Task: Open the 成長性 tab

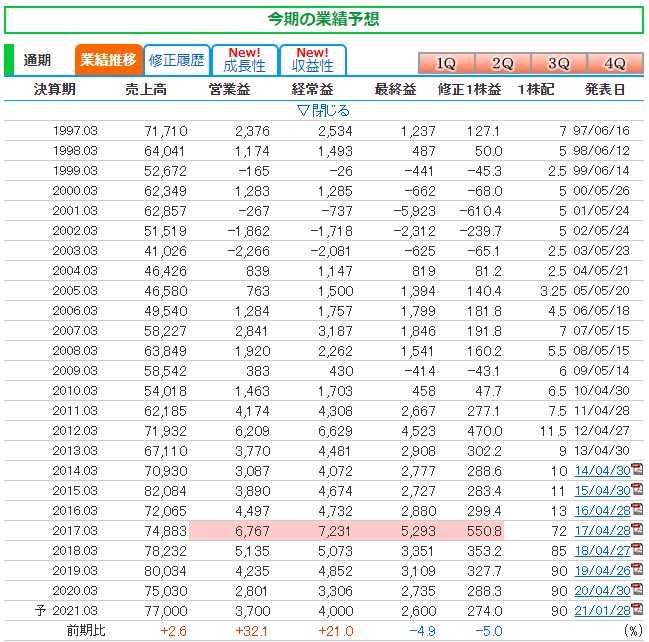Action: click(x=244, y=60)
